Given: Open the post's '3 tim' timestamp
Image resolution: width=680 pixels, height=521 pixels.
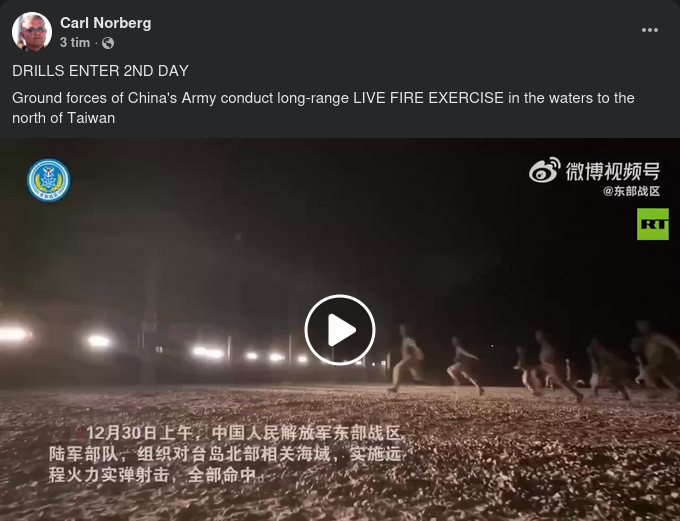Looking at the screenshot, I should [75, 43].
